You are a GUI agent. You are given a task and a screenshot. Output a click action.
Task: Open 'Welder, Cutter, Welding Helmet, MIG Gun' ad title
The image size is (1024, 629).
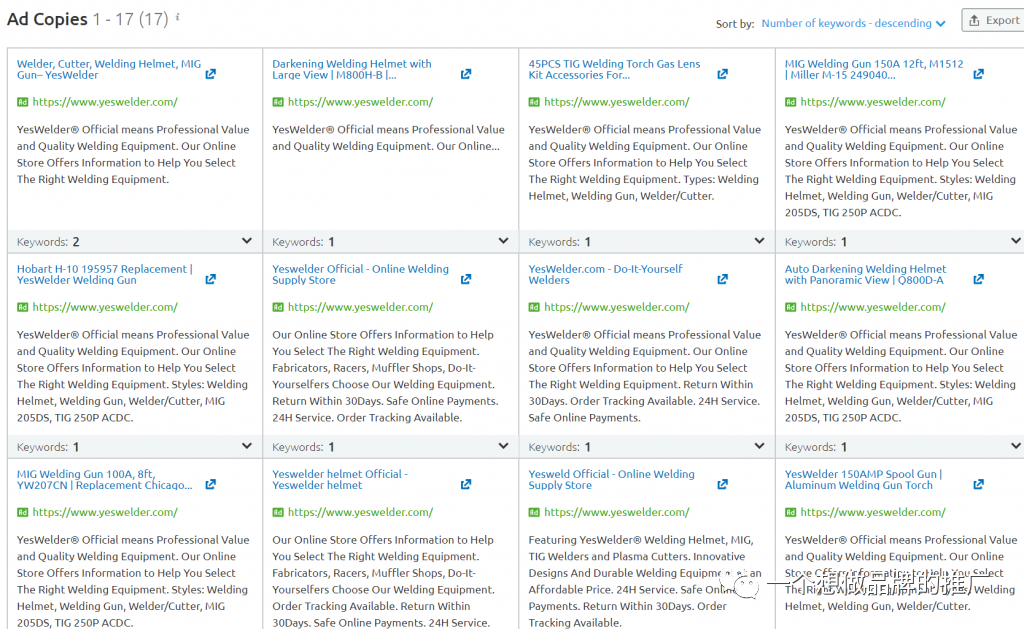[108, 69]
